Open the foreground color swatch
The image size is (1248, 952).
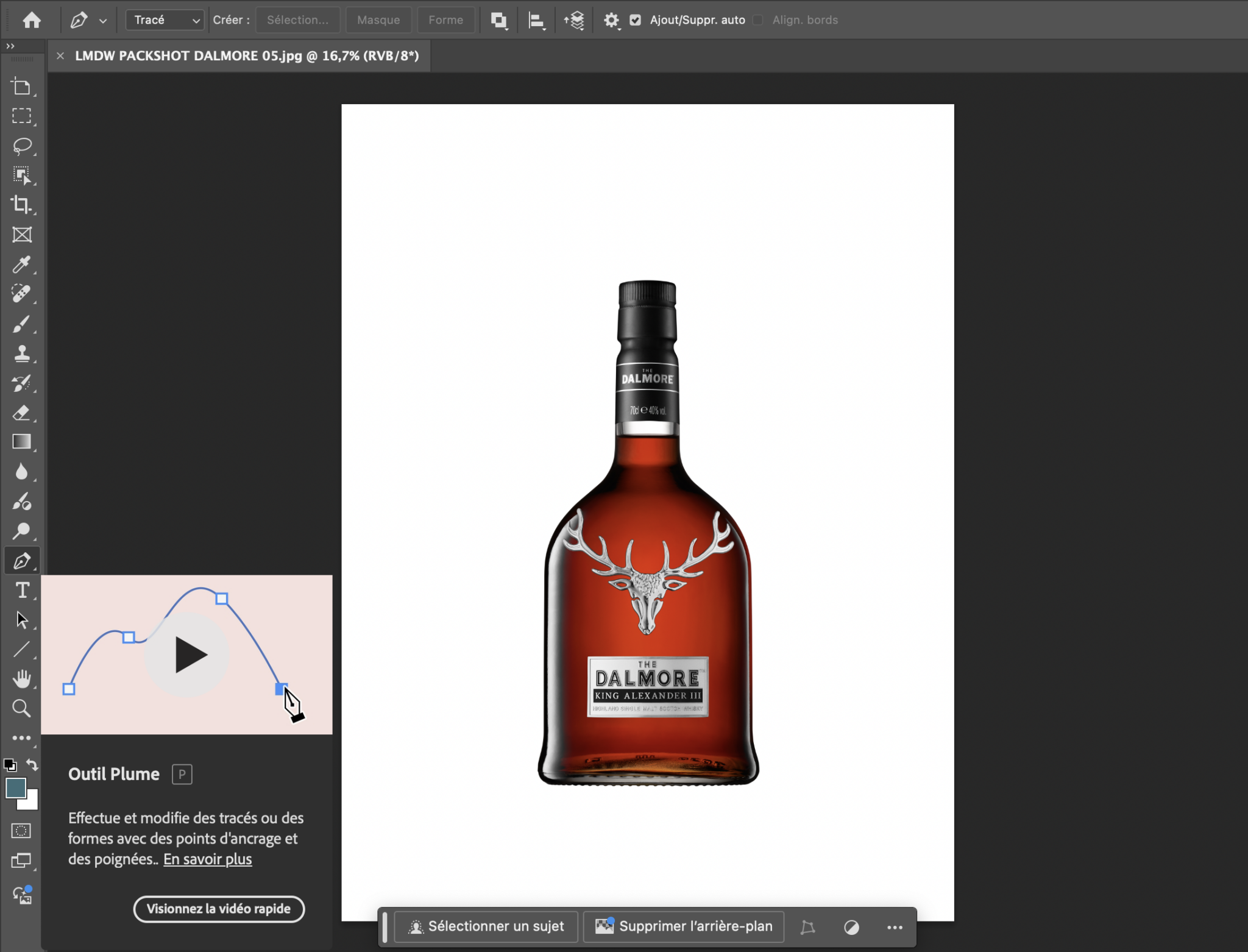15,788
